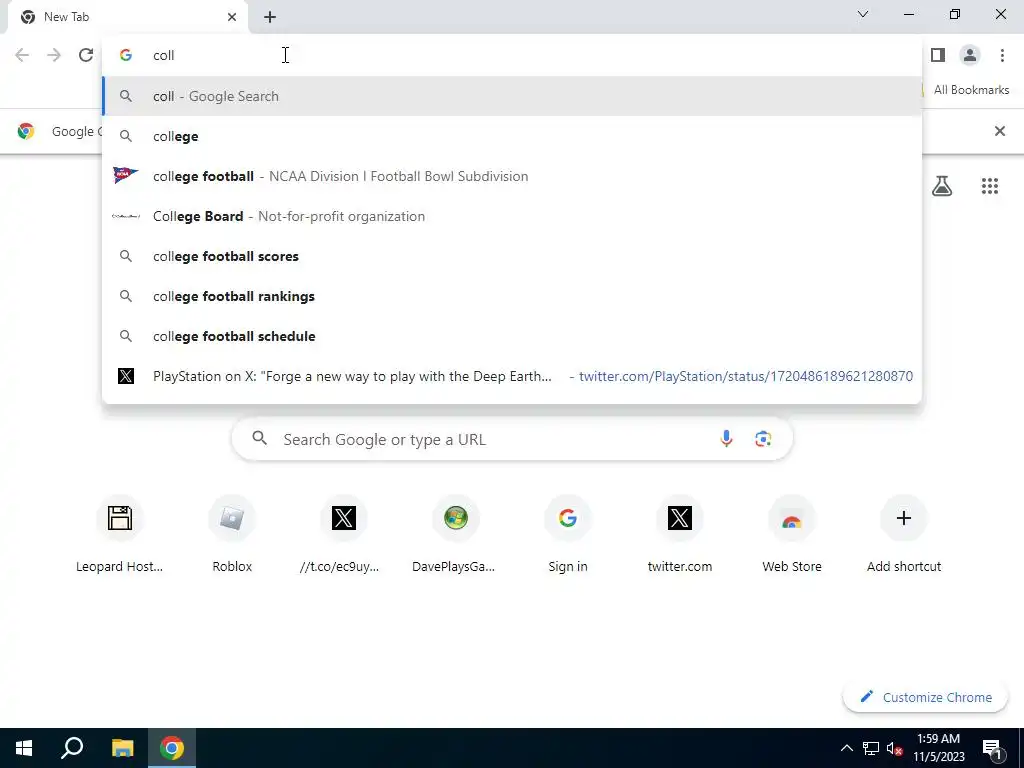Click the Search Google or type a URL box
The height and width of the screenshot is (768, 1024).
(512, 439)
